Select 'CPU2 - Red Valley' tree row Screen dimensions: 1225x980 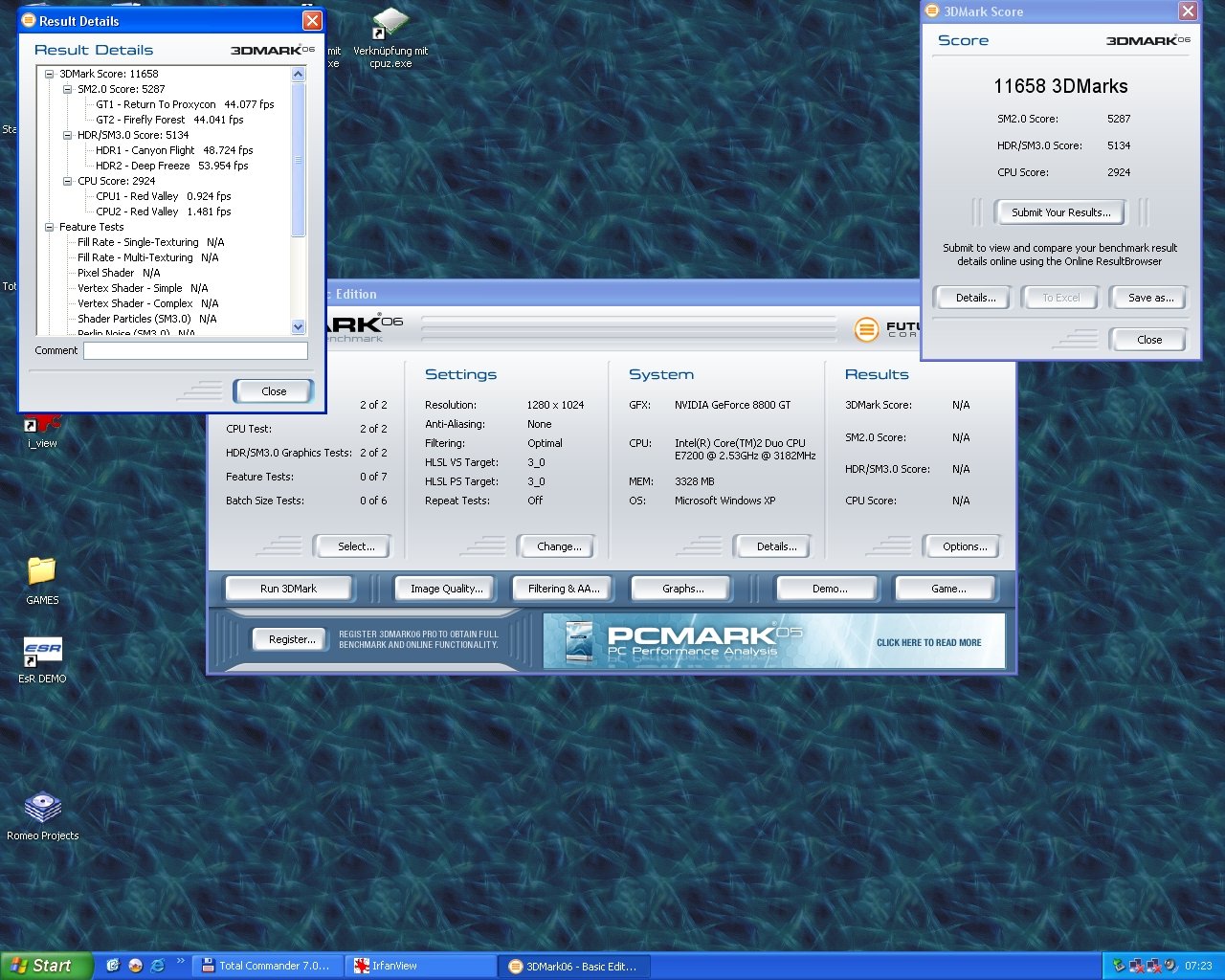tap(163, 212)
